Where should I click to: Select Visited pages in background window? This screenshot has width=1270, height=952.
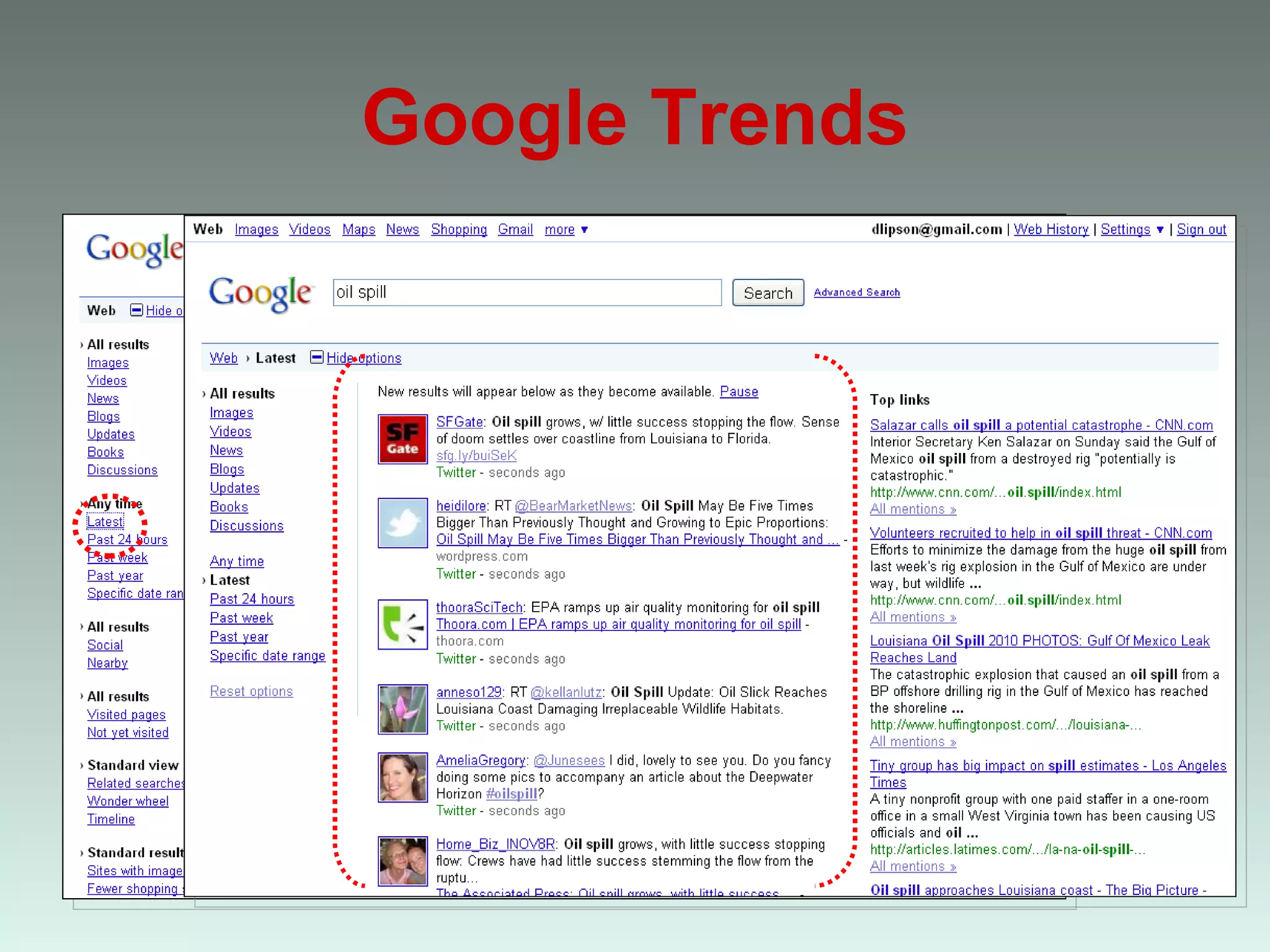(126, 715)
